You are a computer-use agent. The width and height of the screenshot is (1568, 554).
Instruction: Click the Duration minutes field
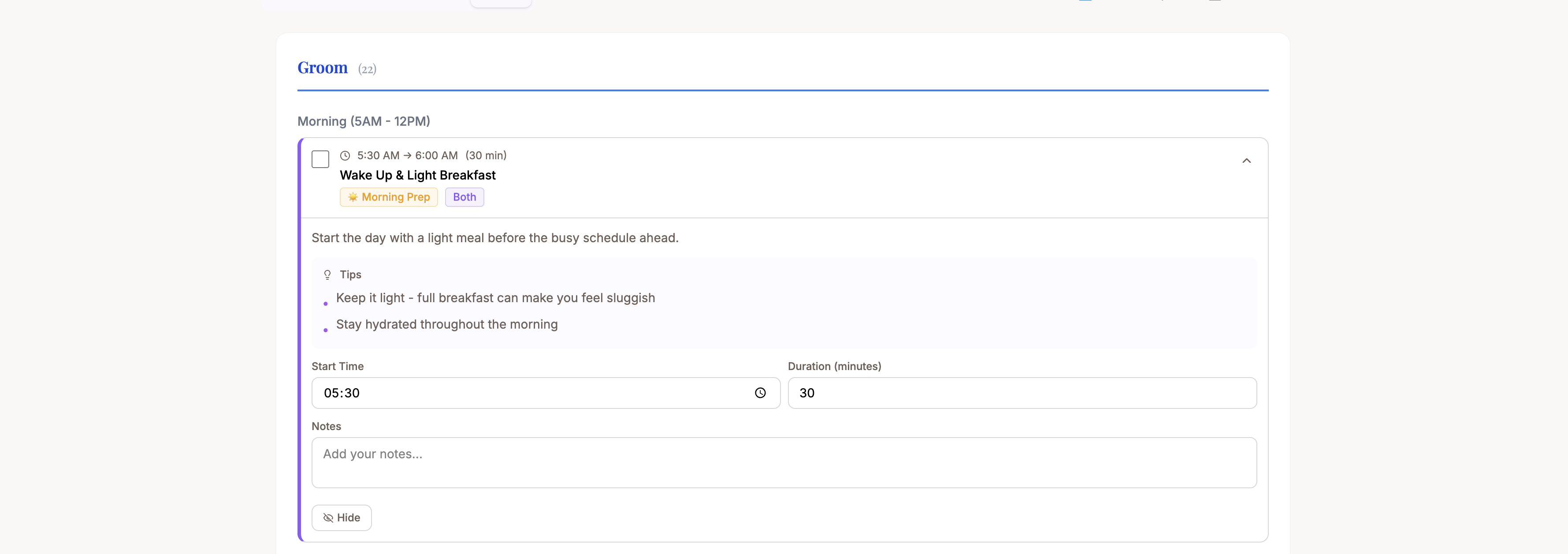[x=1022, y=393]
